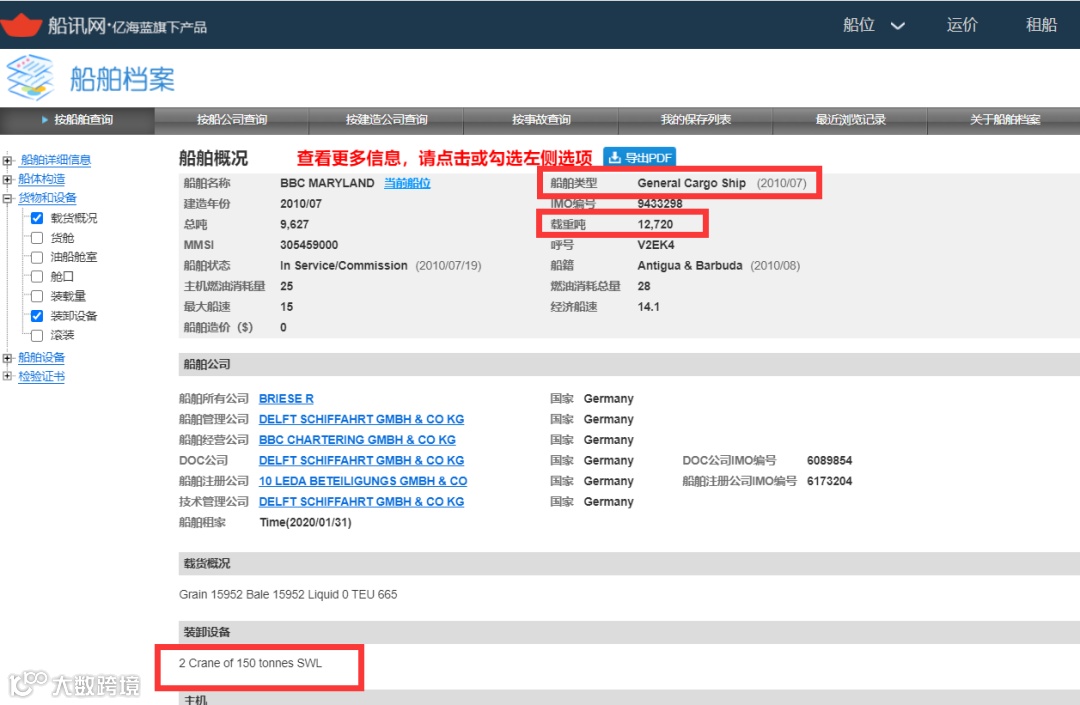The image size is (1080, 705).
Task: Check the 装载量 checkbox
Action: pyautogui.click(x=37, y=296)
